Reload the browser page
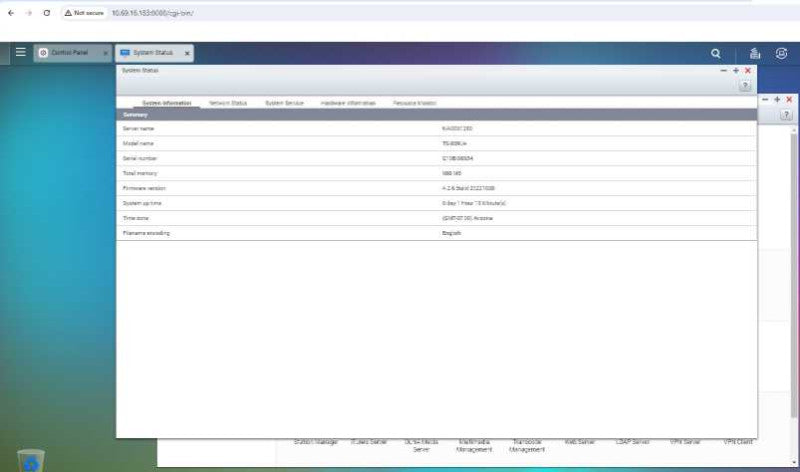Viewport: 800px width, 472px height. (46, 13)
